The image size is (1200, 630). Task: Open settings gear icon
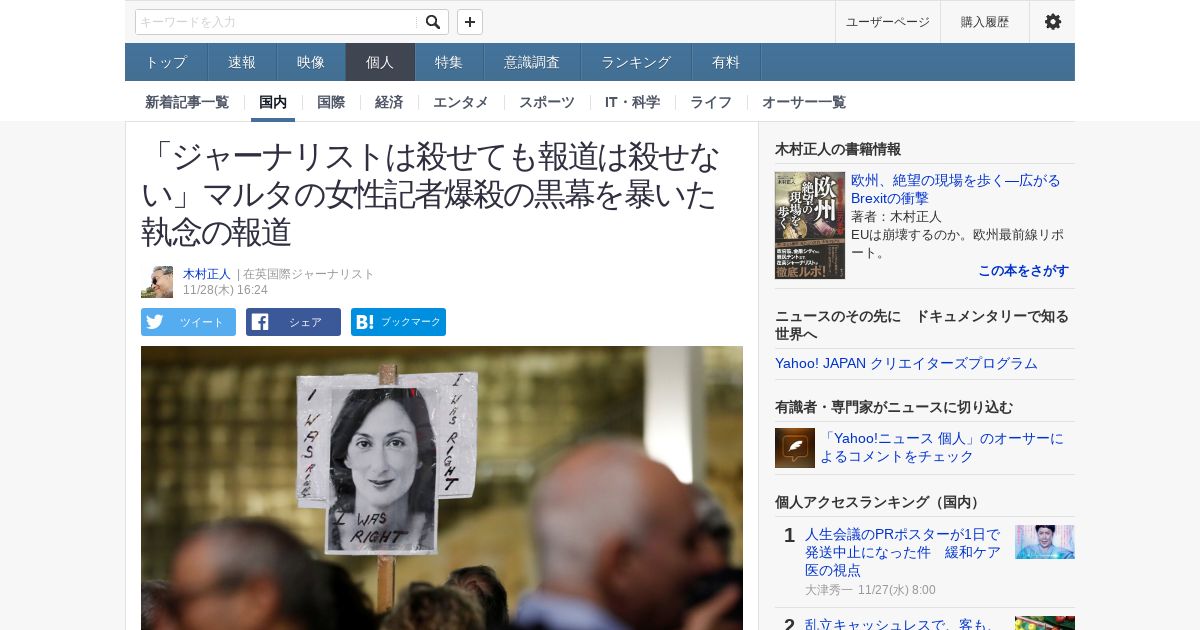[x=1053, y=22]
